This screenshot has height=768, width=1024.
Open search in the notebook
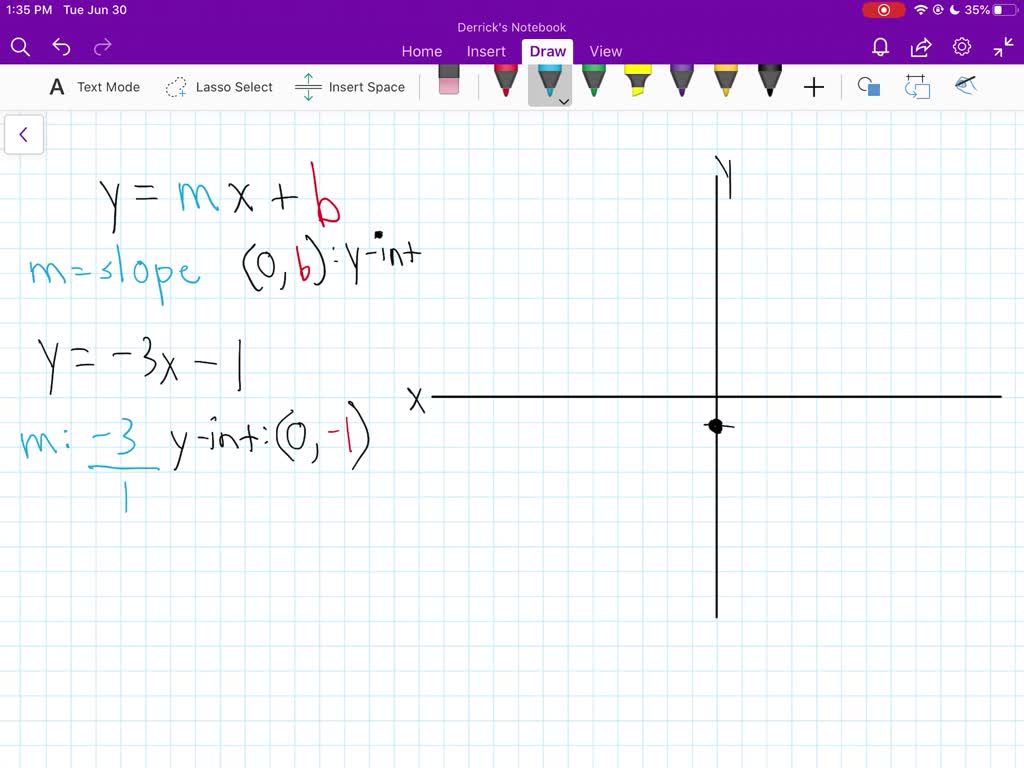(20, 46)
